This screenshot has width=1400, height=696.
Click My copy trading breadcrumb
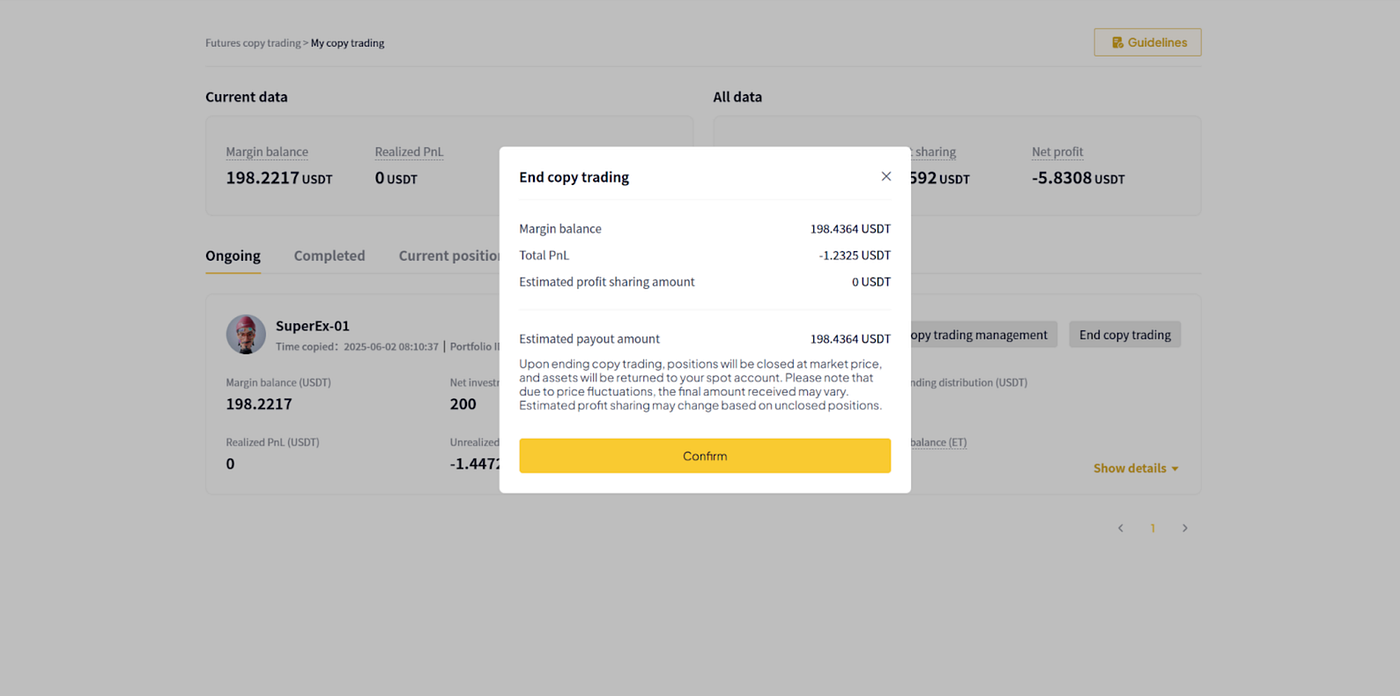click(348, 43)
